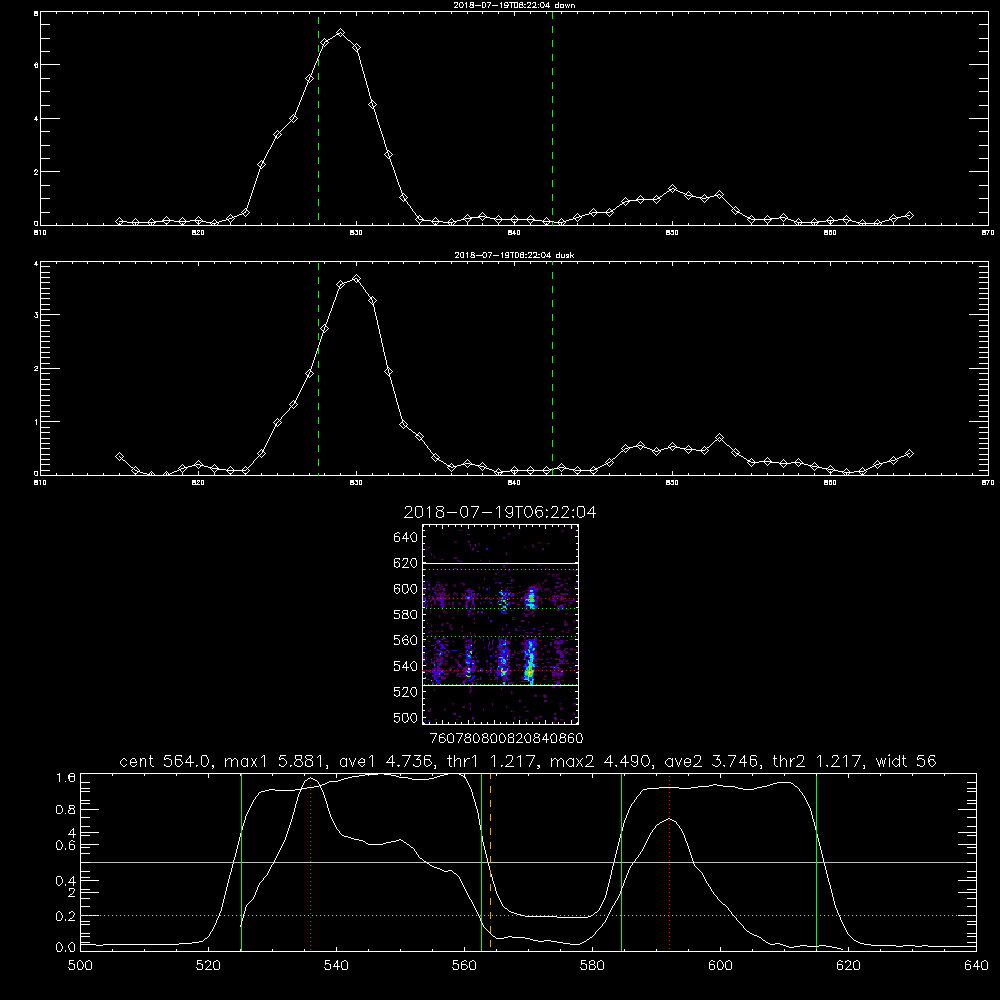Click the '580' y-axis label of the spectrogram image
This screenshot has width=1000, height=1000.
(406, 615)
